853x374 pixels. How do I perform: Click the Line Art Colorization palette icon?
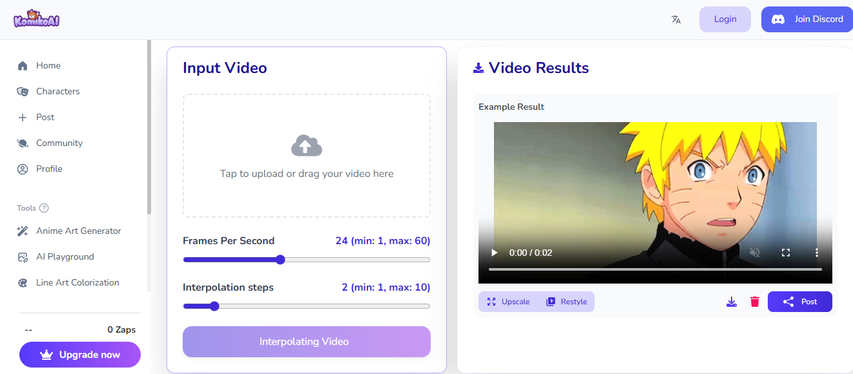tap(22, 283)
